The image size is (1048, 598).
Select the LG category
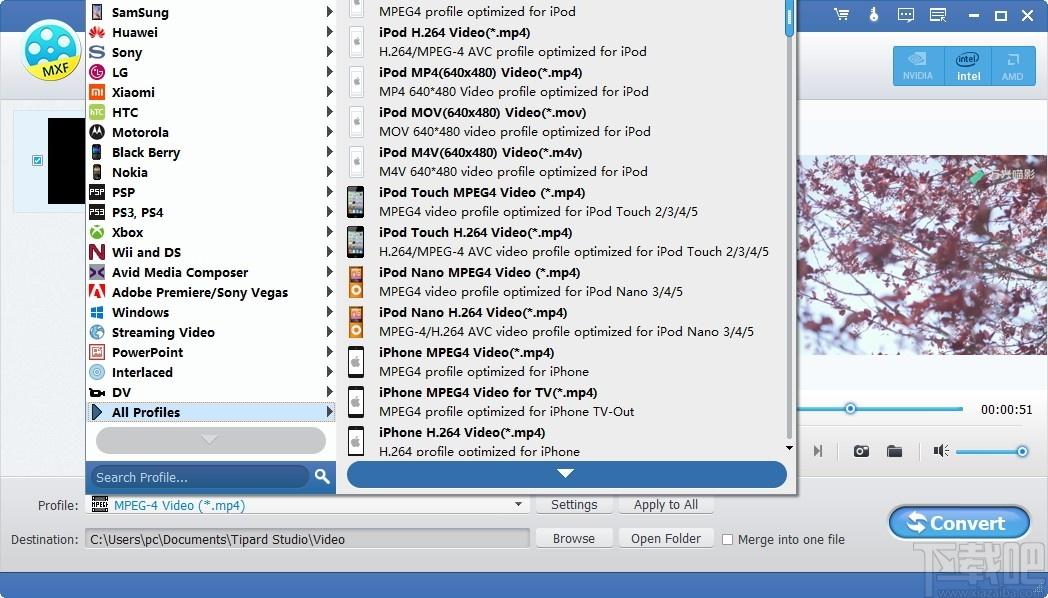pos(211,71)
